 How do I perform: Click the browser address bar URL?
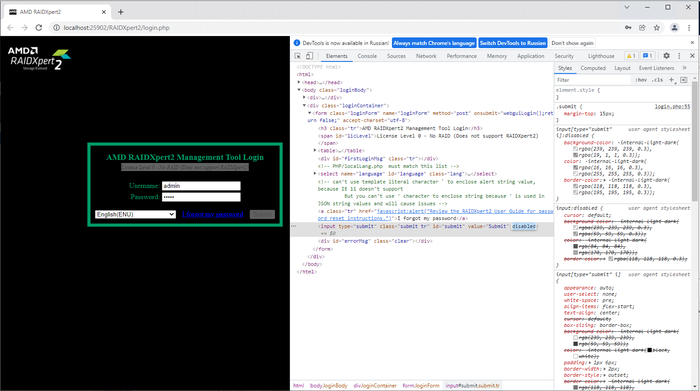tap(117, 28)
